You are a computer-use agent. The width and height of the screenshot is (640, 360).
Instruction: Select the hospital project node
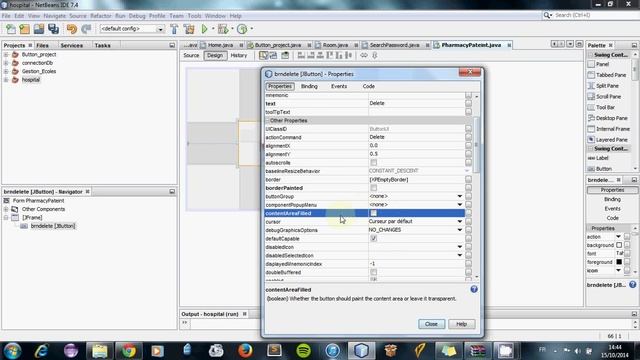[x=31, y=80]
